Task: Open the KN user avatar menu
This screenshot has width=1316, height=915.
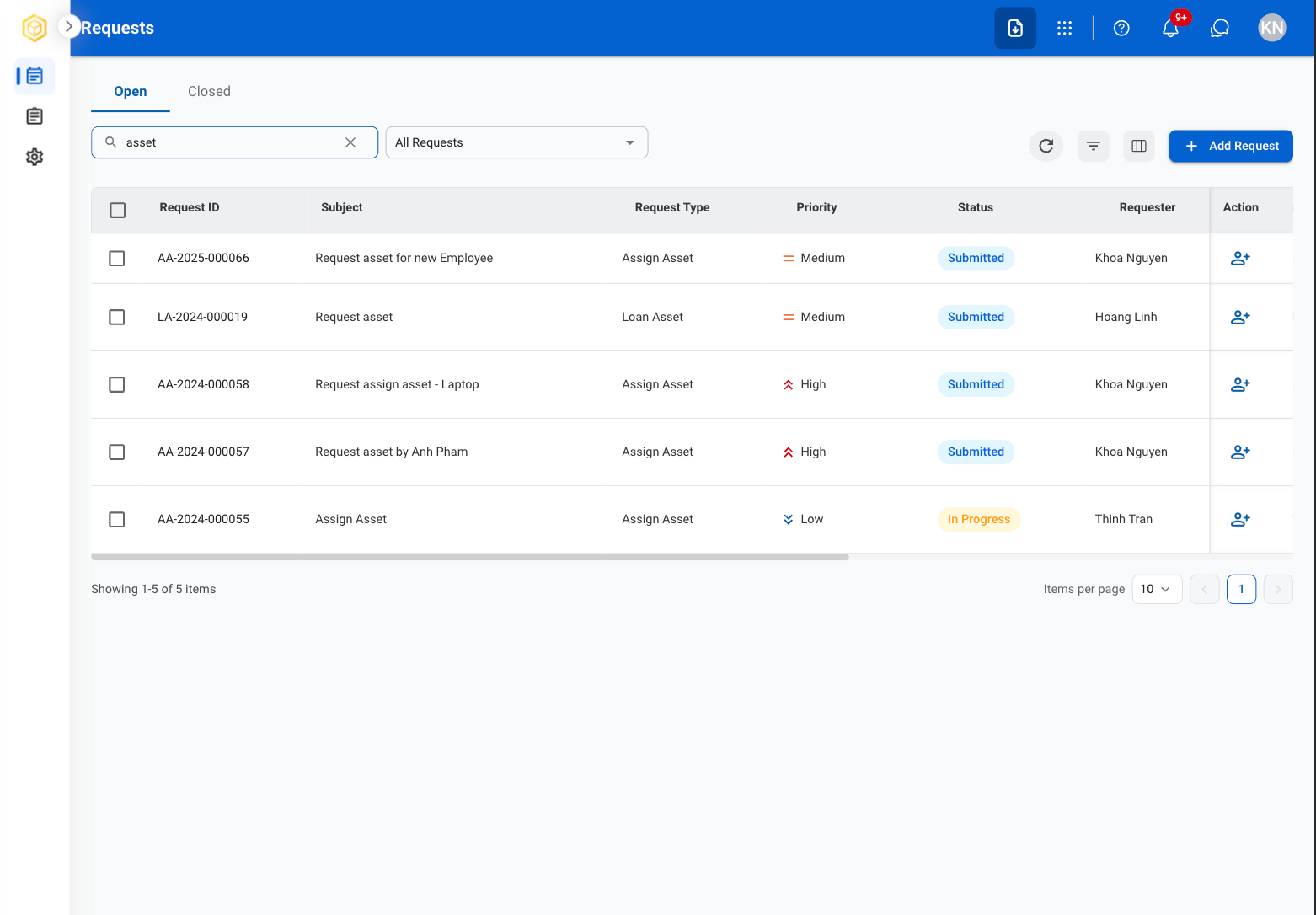Action: [x=1272, y=28]
